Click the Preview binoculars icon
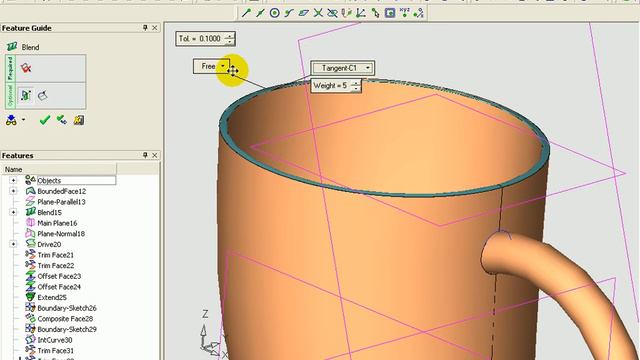 tap(11, 120)
